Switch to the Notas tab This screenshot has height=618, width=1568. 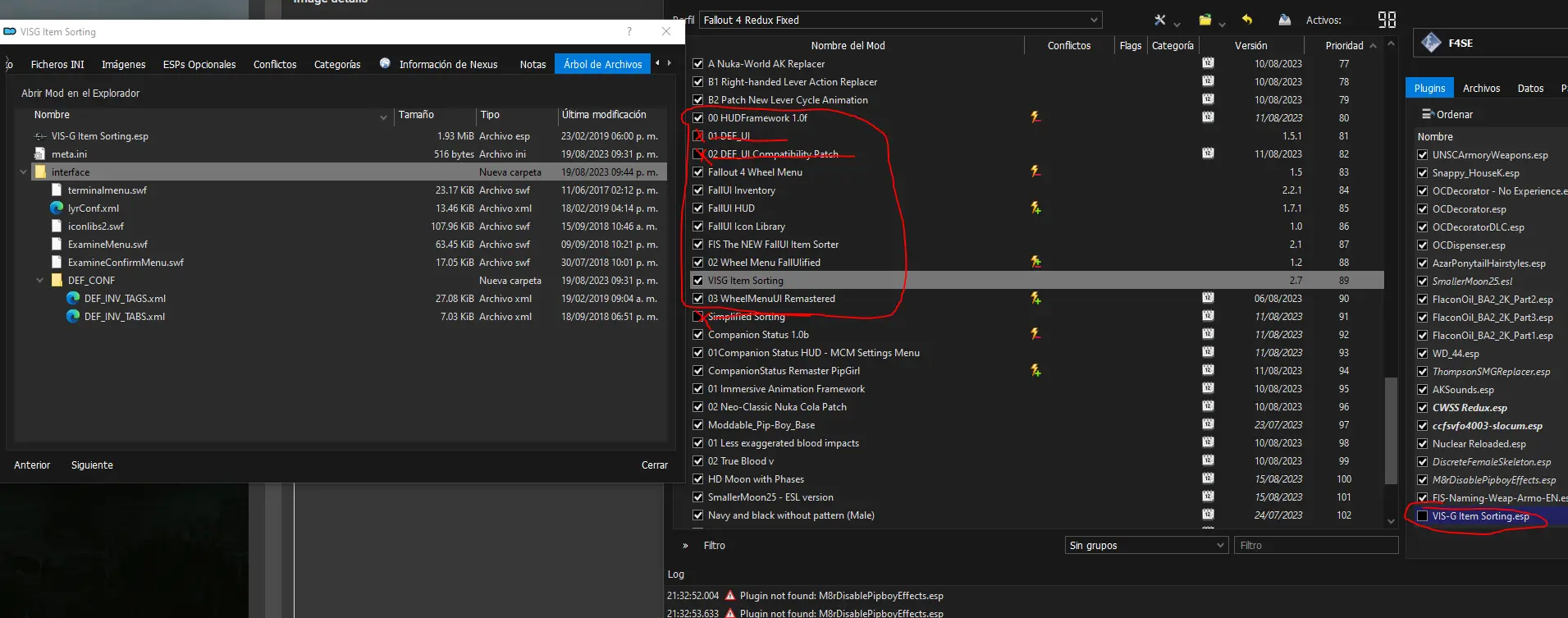(x=533, y=64)
